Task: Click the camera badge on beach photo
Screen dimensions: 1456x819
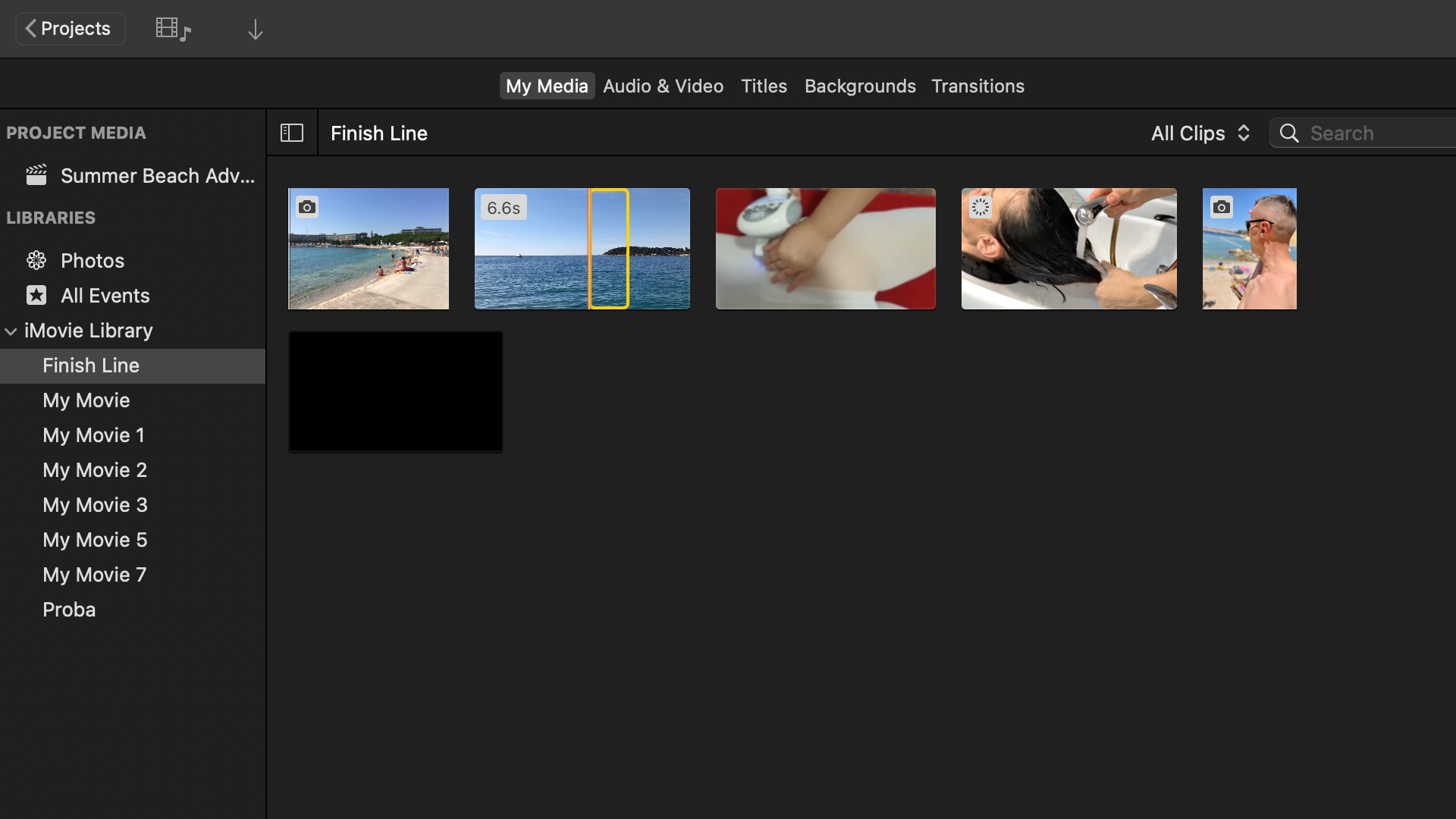Action: click(307, 207)
